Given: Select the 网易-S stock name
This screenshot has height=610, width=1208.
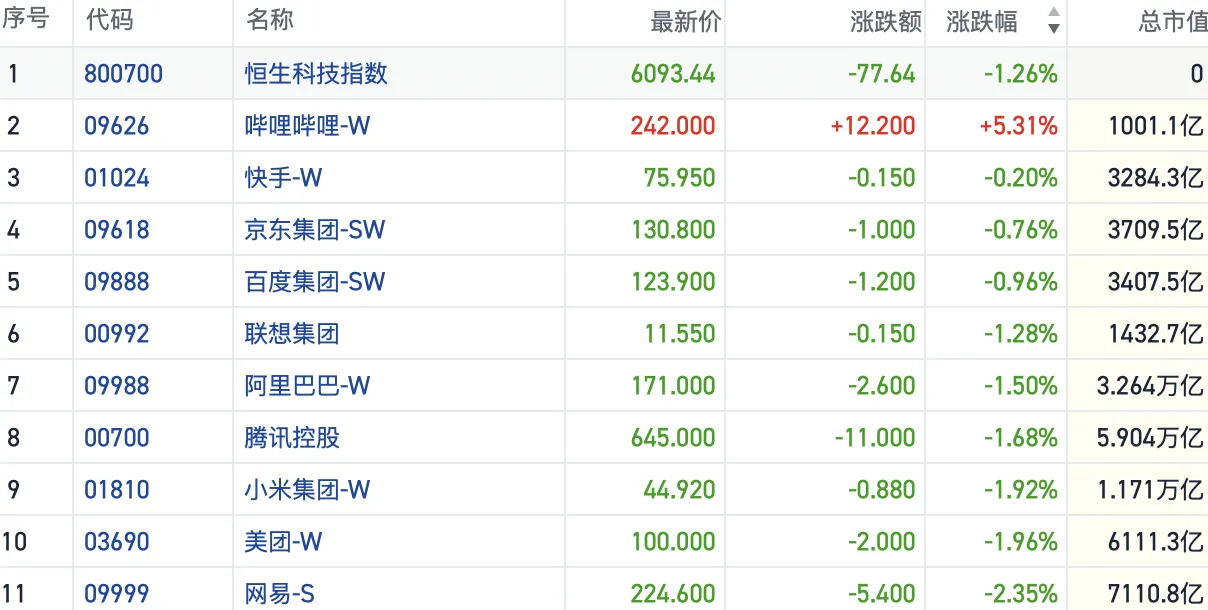Looking at the screenshot, I should tap(280, 594).
